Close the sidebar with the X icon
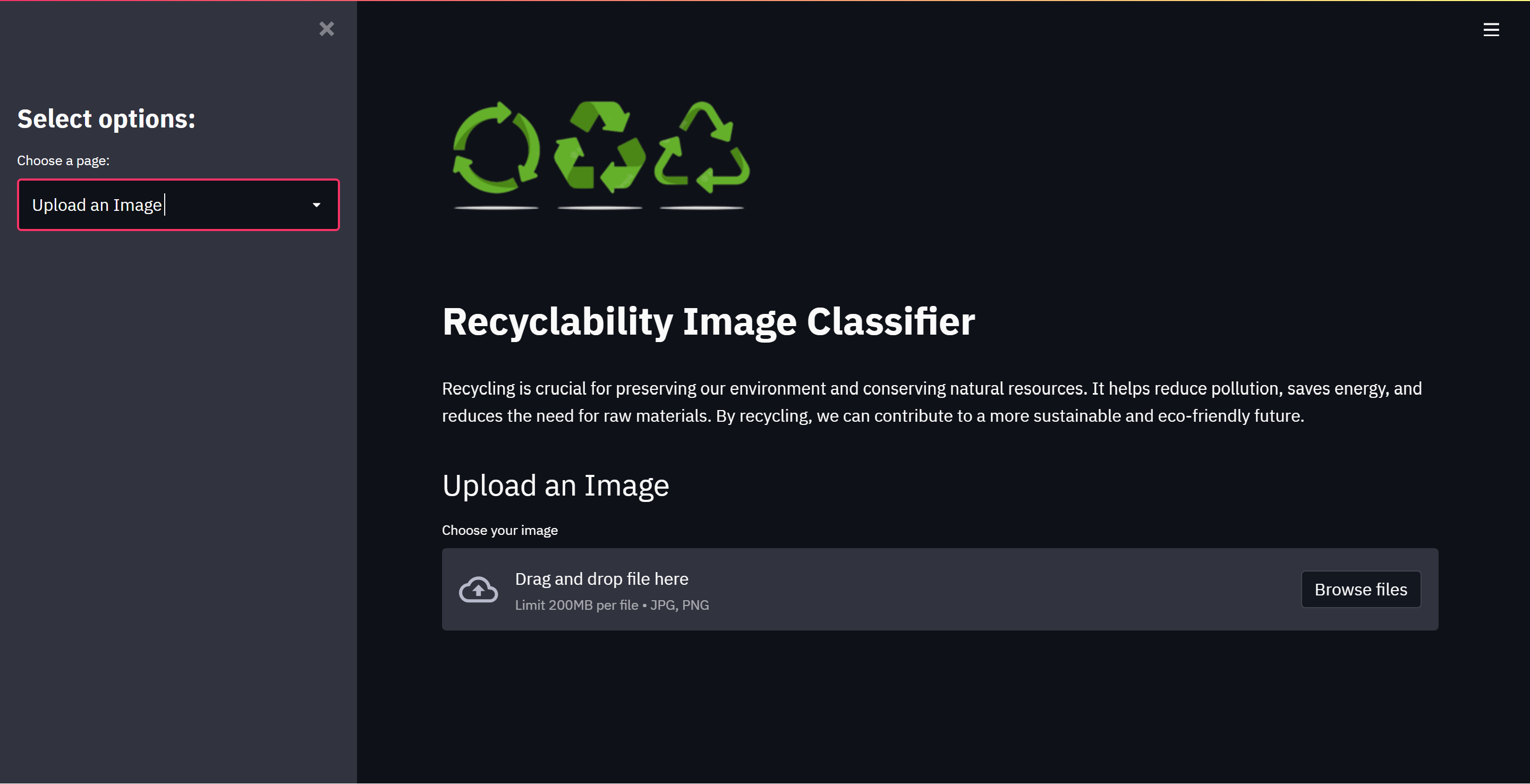This screenshot has height=784, width=1530. 327,29
